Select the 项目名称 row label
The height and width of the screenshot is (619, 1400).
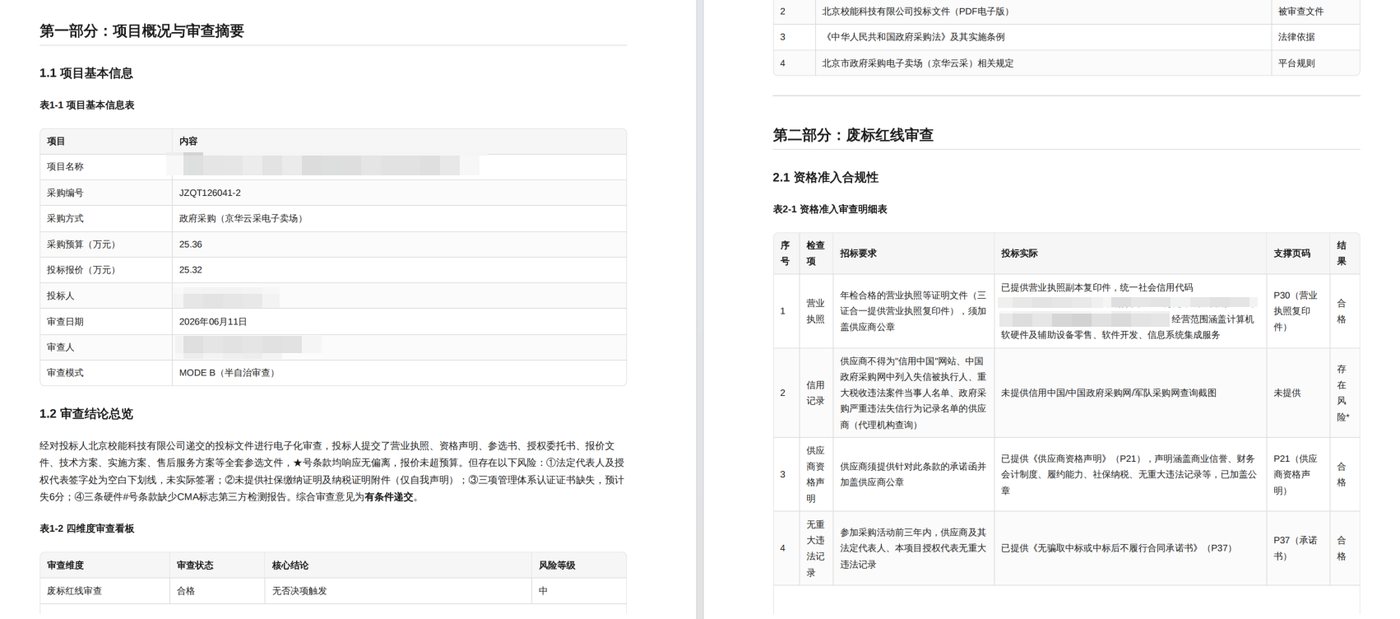65,167
